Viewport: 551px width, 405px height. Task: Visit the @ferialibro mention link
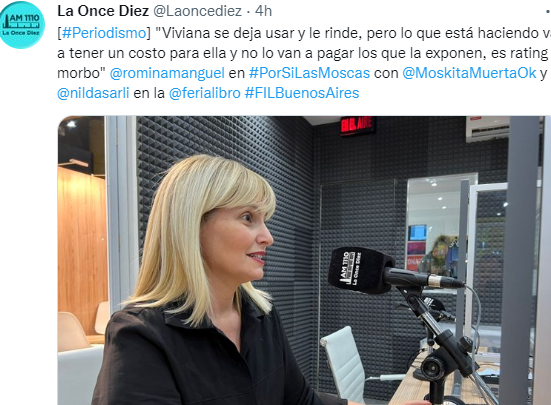[205, 93]
